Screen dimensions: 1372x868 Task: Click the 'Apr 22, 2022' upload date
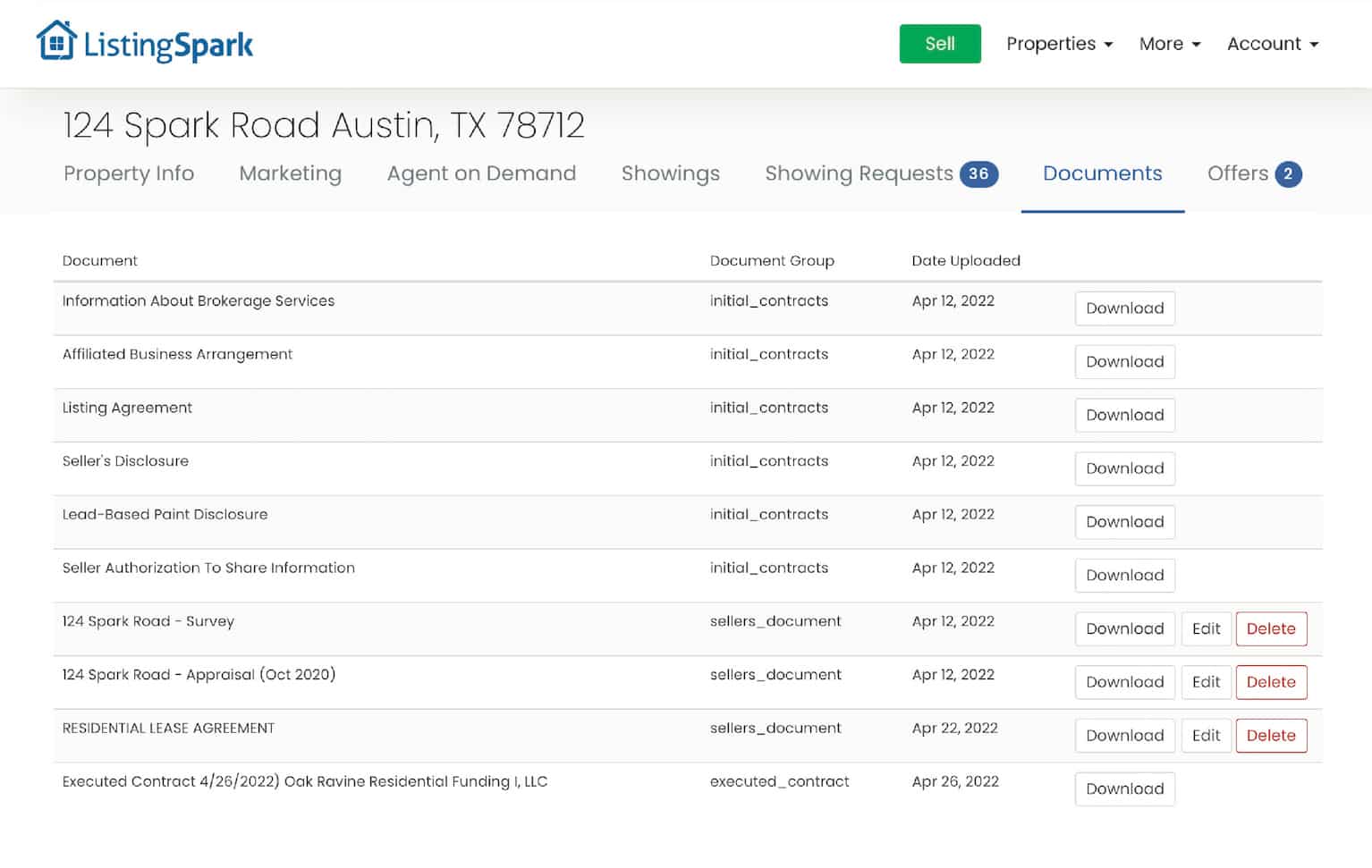point(954,729)
